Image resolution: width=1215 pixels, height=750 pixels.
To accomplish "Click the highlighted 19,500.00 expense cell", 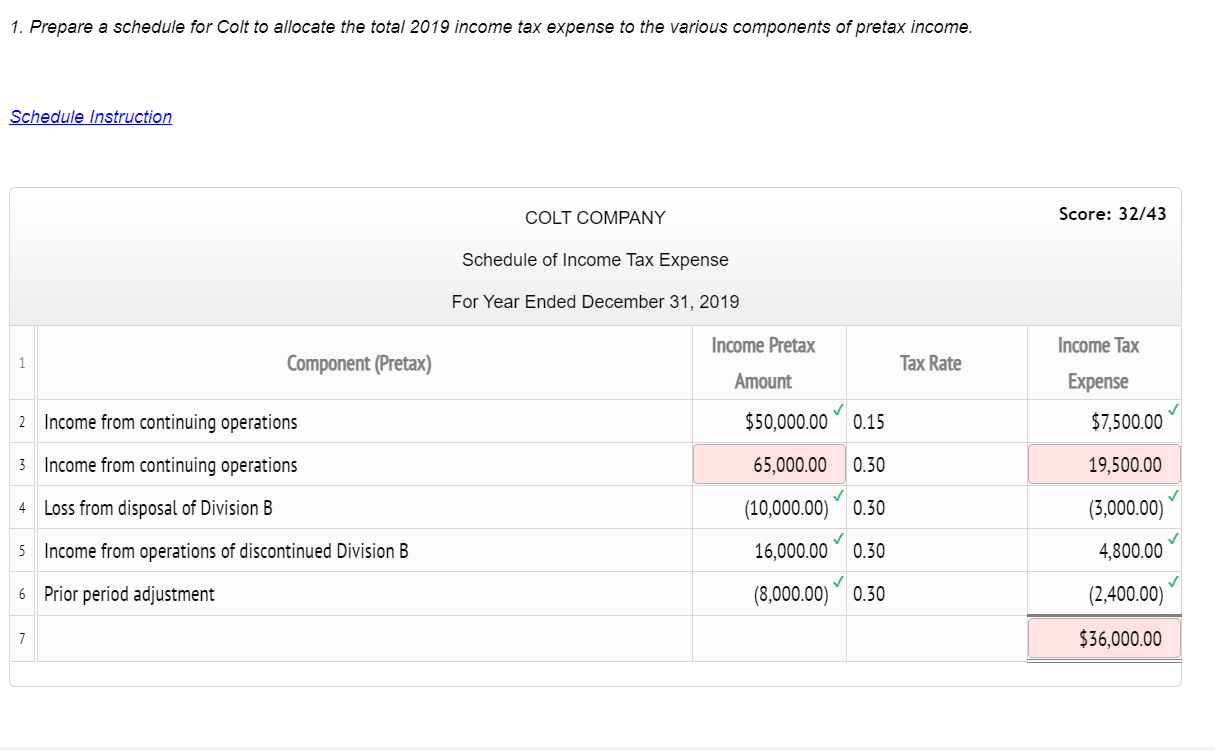I will click(1104, 464).
